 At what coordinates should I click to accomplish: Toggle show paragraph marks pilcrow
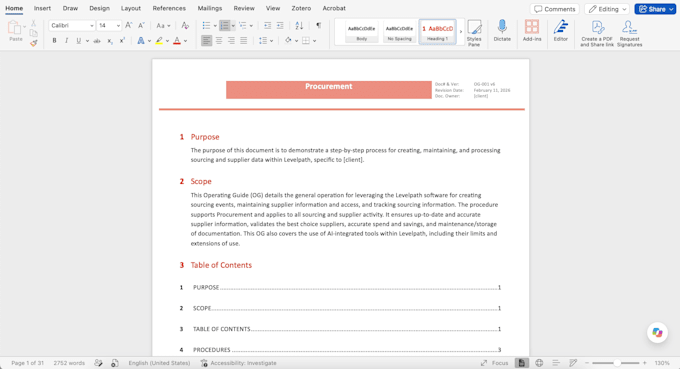(x=319, y=26)
